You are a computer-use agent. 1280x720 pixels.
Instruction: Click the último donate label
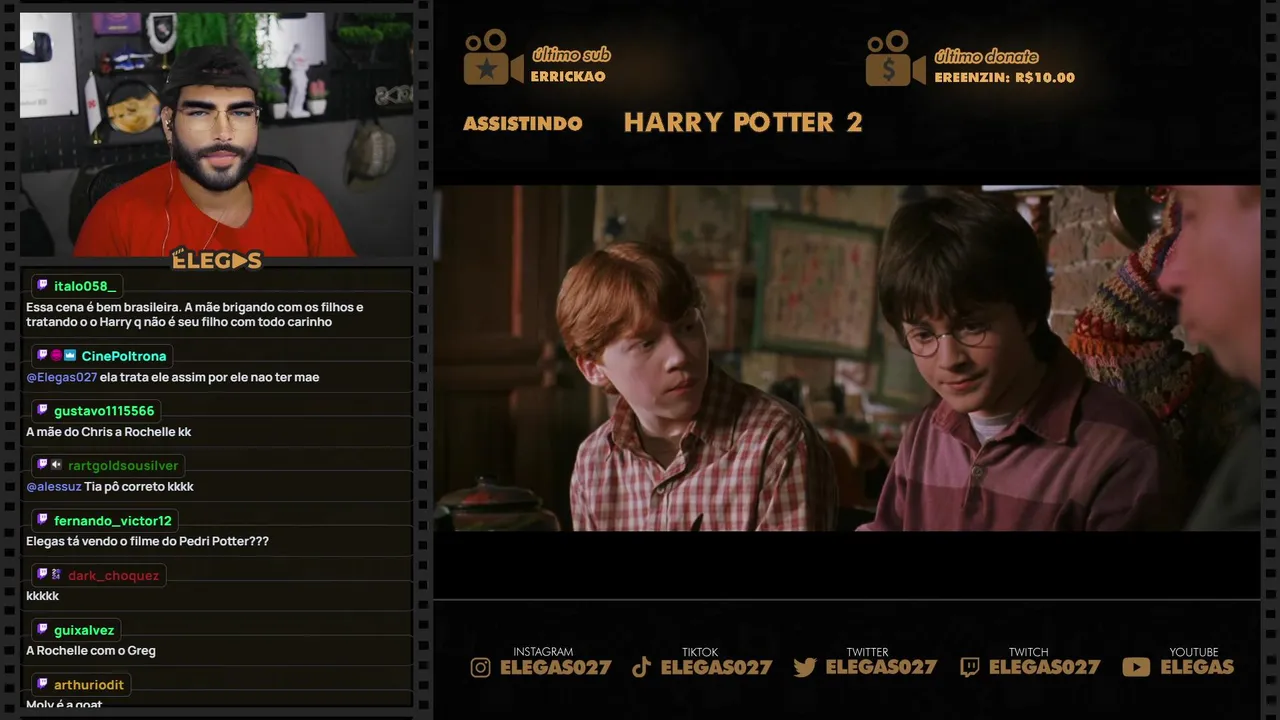[x=987, y=56]
